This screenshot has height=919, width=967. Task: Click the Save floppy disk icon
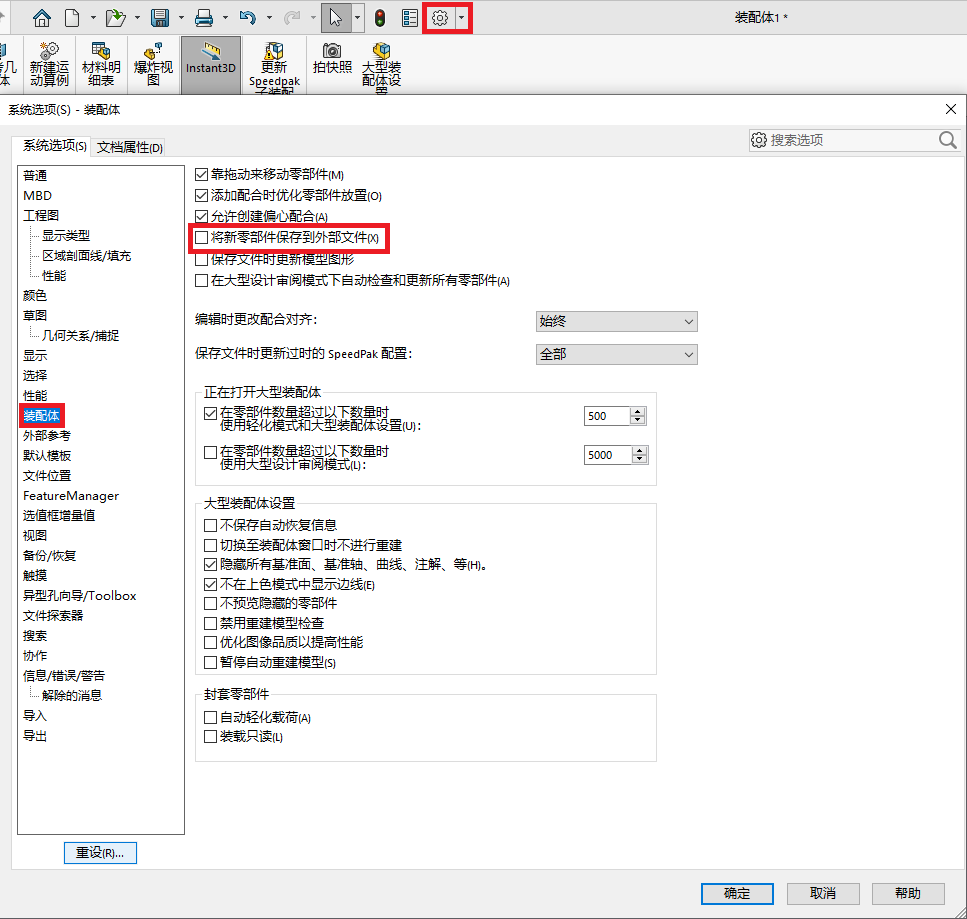[160, 18]
